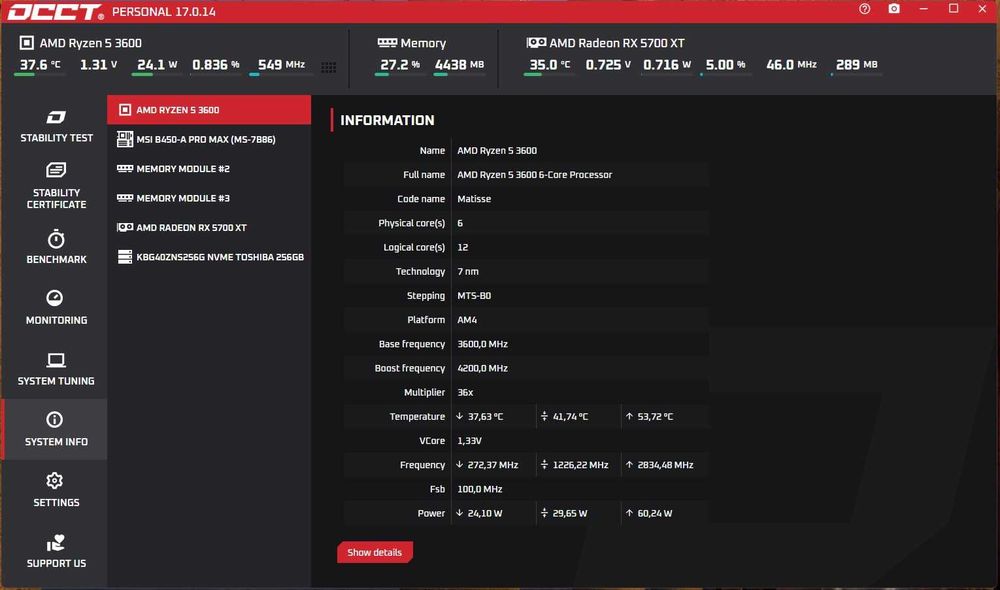Click Base frequency value 3600,0 MHz
The height and width of the screenshot is (590, 1000).
click(x=482, y=344)
